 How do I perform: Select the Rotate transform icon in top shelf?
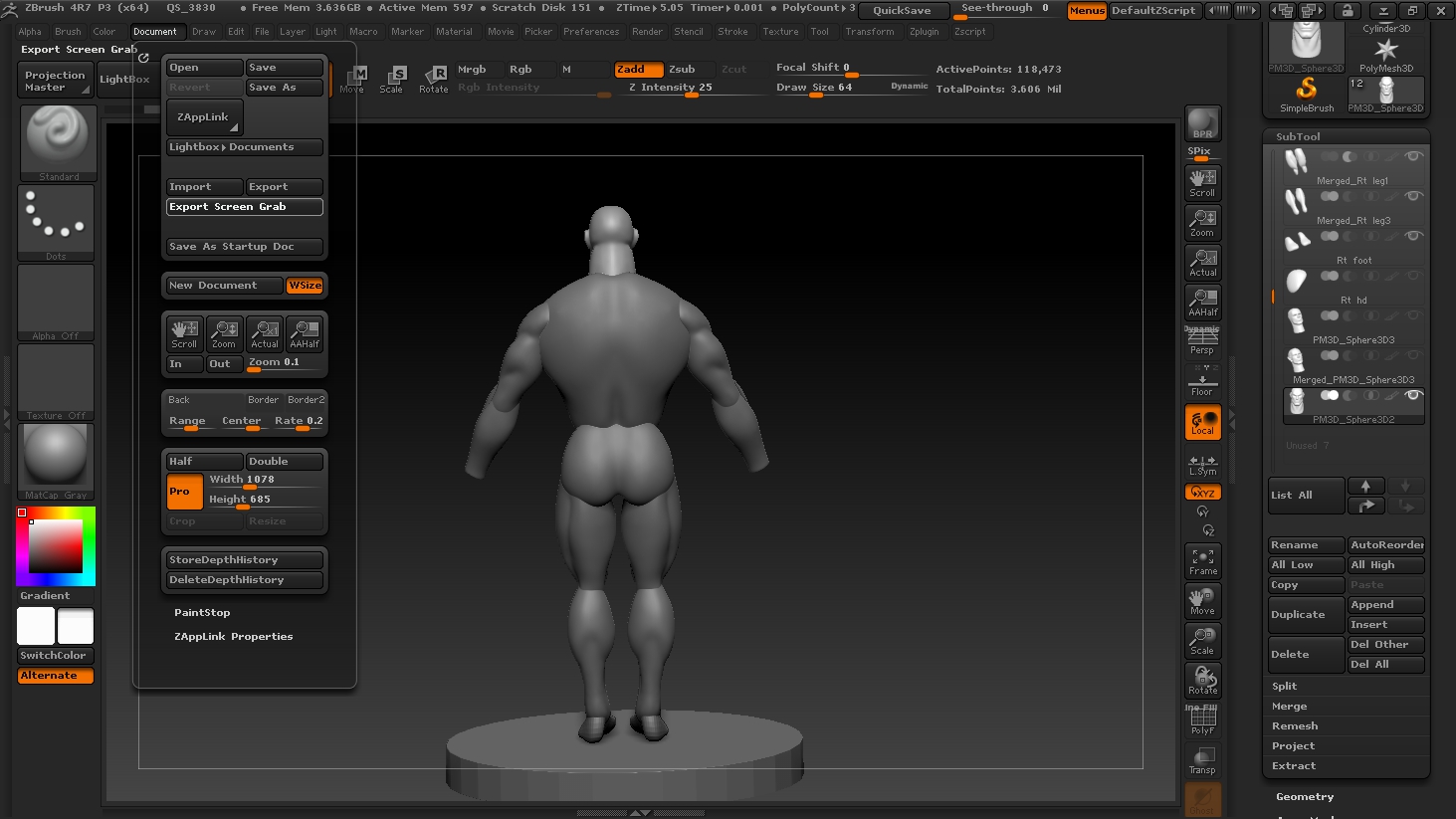434,80
